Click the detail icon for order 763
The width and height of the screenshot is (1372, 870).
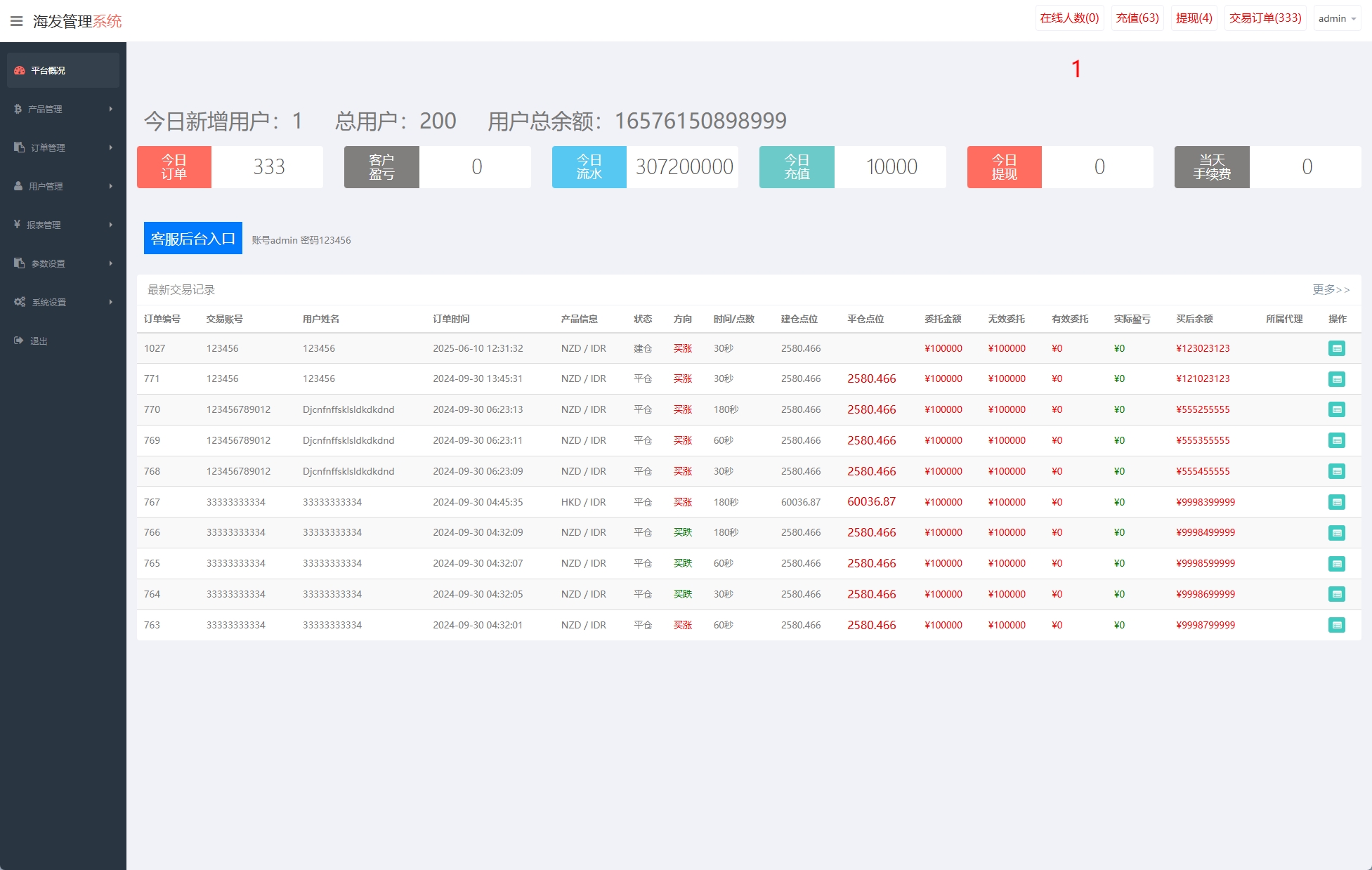1336,625
